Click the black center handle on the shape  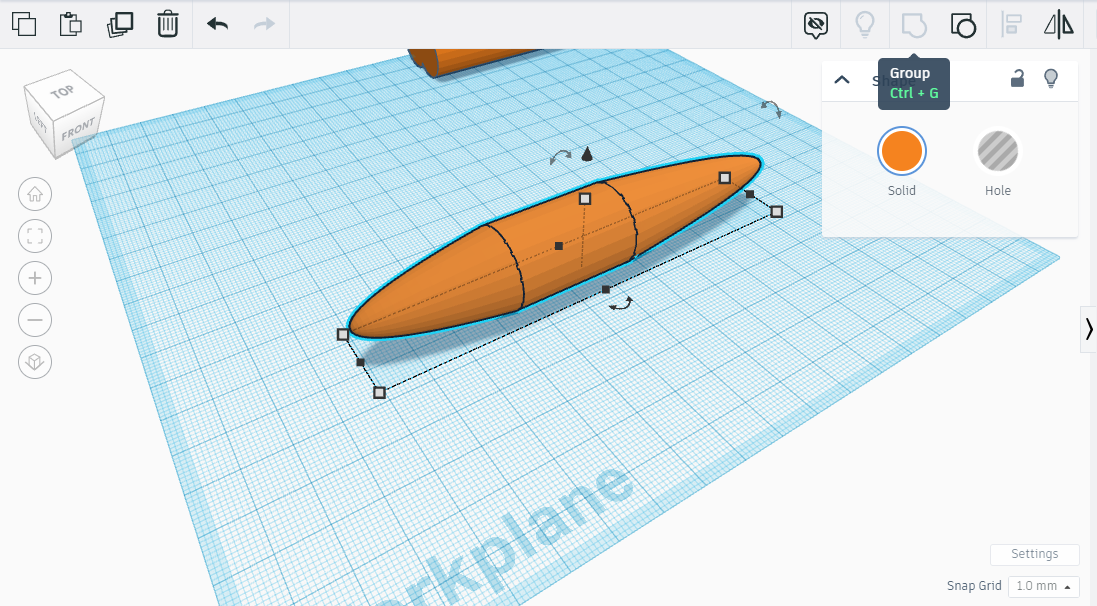click(x=558, y=246)
